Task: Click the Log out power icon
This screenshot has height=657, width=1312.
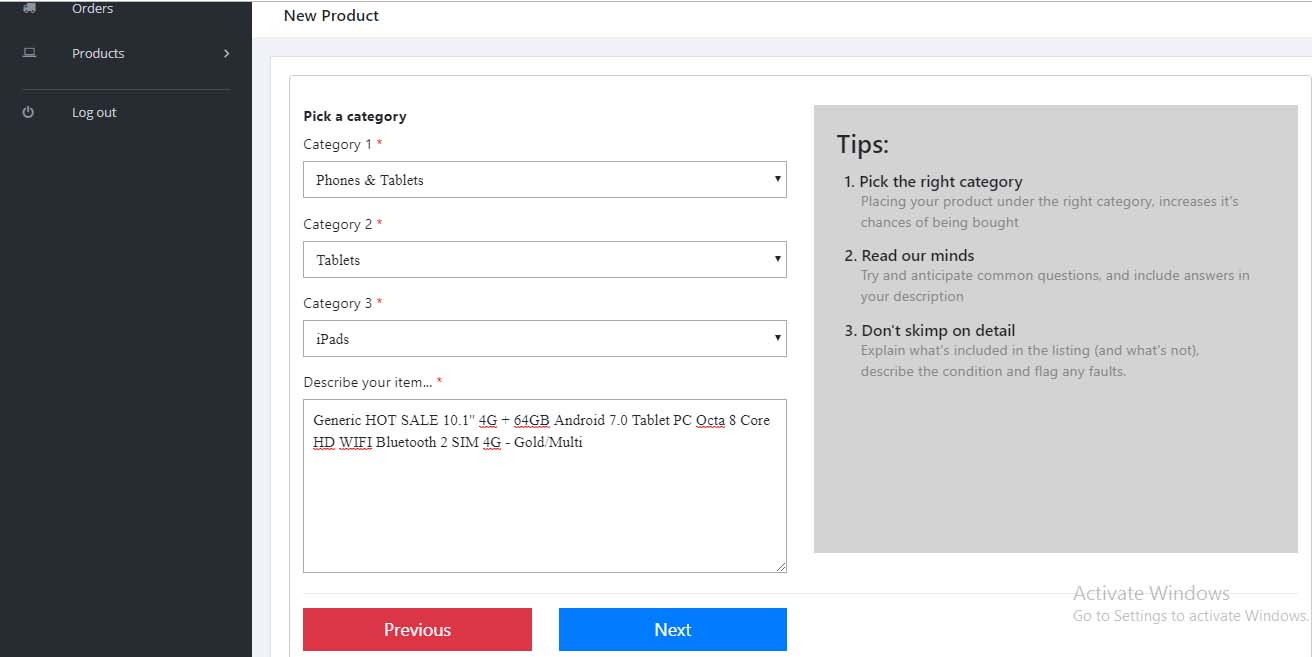Action: pos(28,112)
